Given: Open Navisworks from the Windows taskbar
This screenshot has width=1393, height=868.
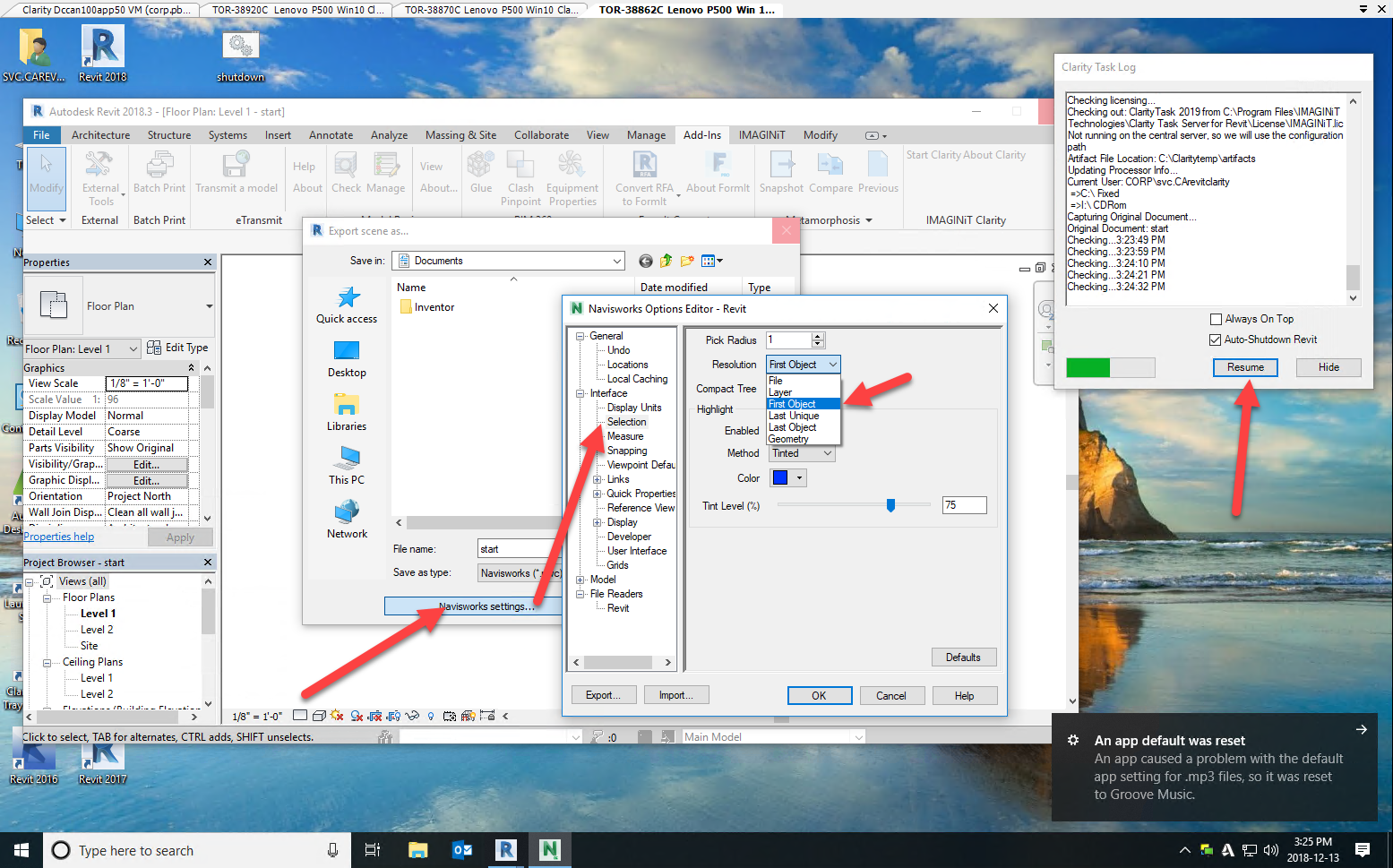Looking at the screenshot, I should tap(549, 849).
